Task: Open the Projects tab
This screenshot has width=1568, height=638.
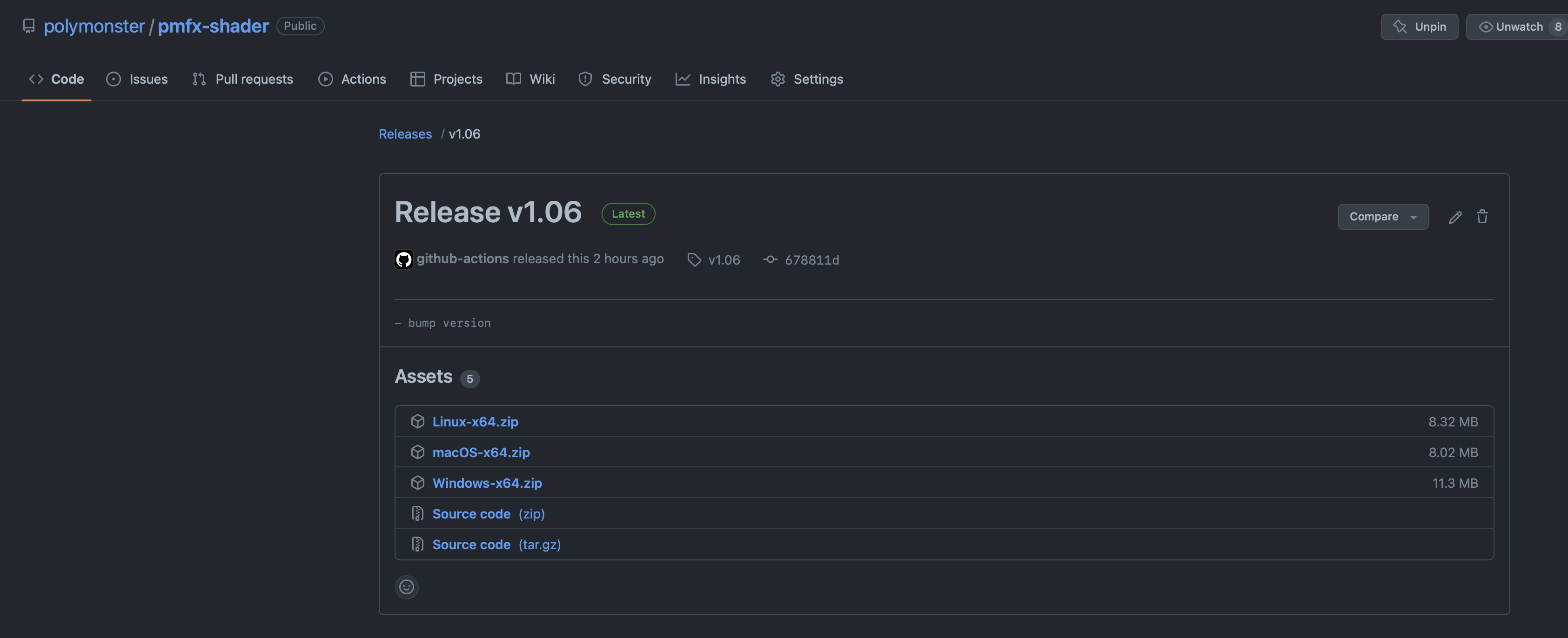Action: tap(446, 79)
